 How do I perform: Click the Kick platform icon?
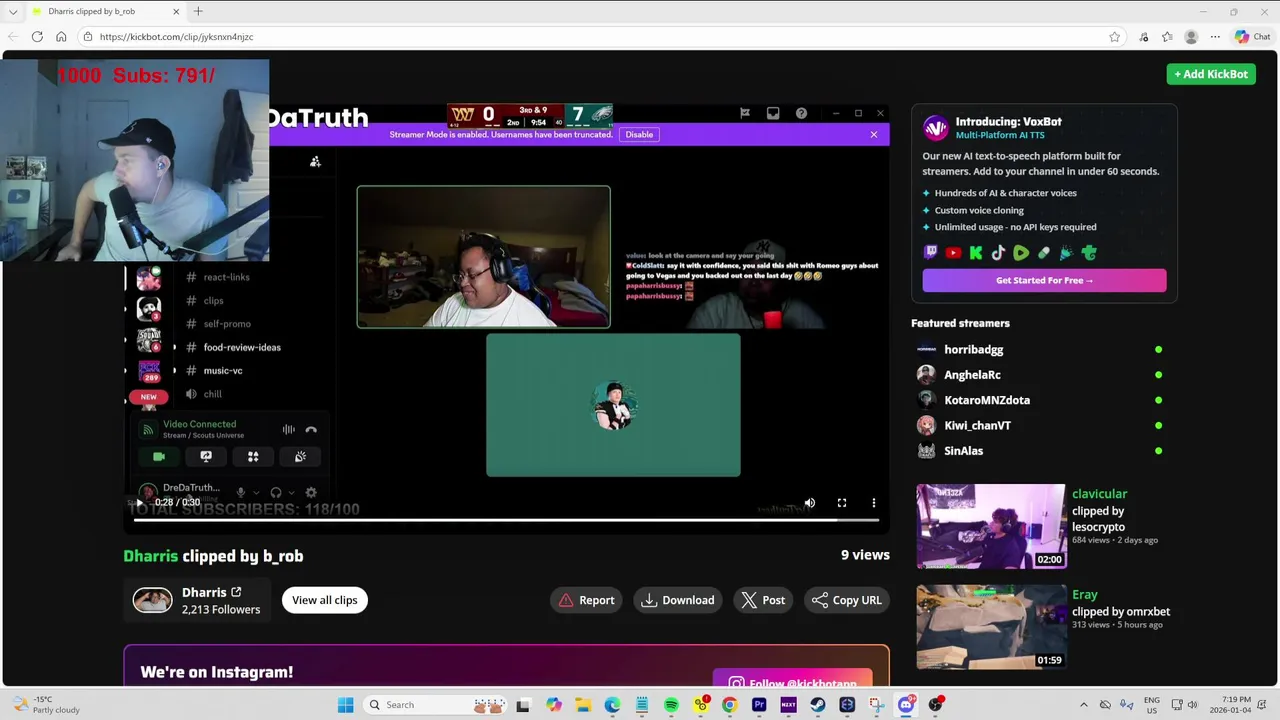click(976, 253)
